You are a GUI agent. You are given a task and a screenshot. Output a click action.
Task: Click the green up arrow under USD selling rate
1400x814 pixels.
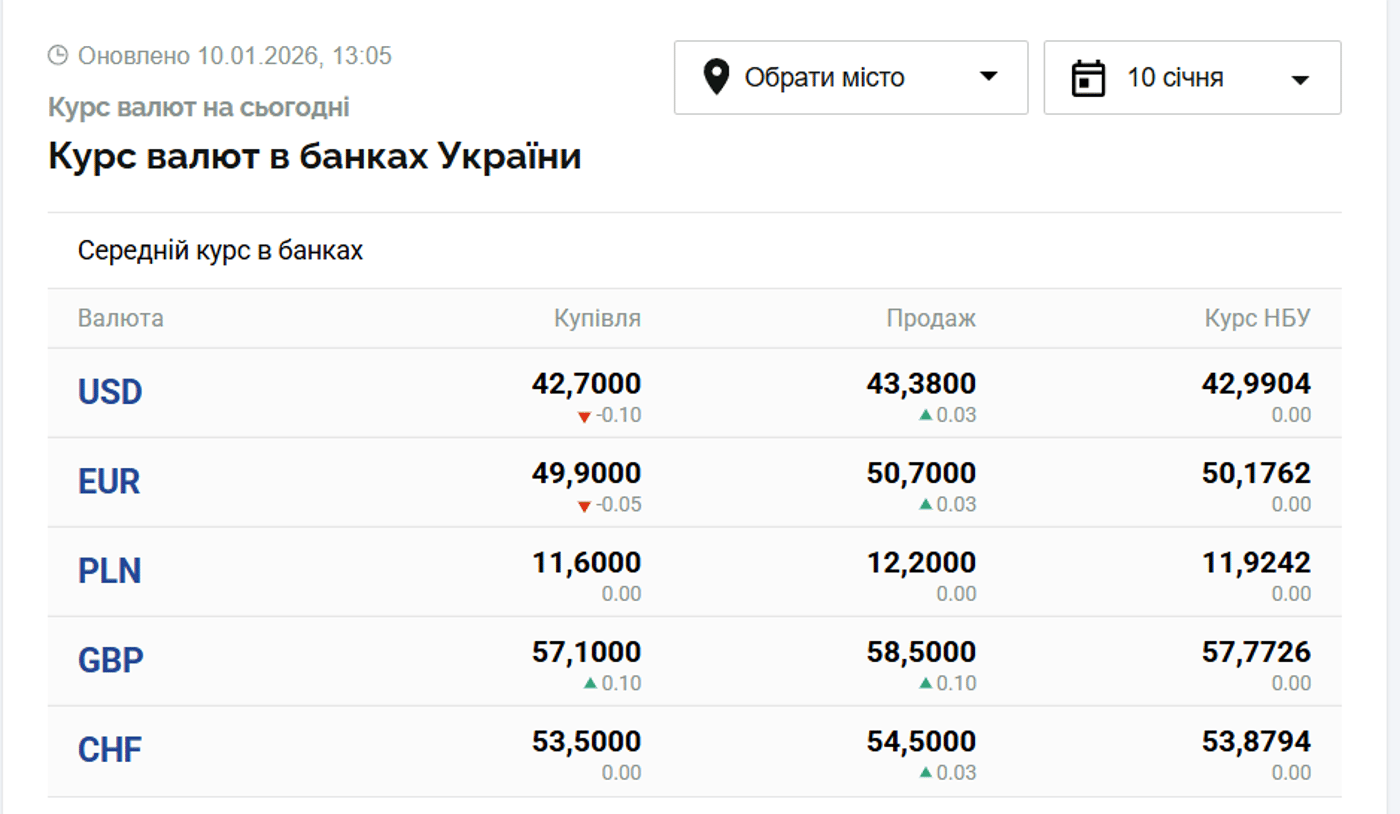click(x=926, y=415)
